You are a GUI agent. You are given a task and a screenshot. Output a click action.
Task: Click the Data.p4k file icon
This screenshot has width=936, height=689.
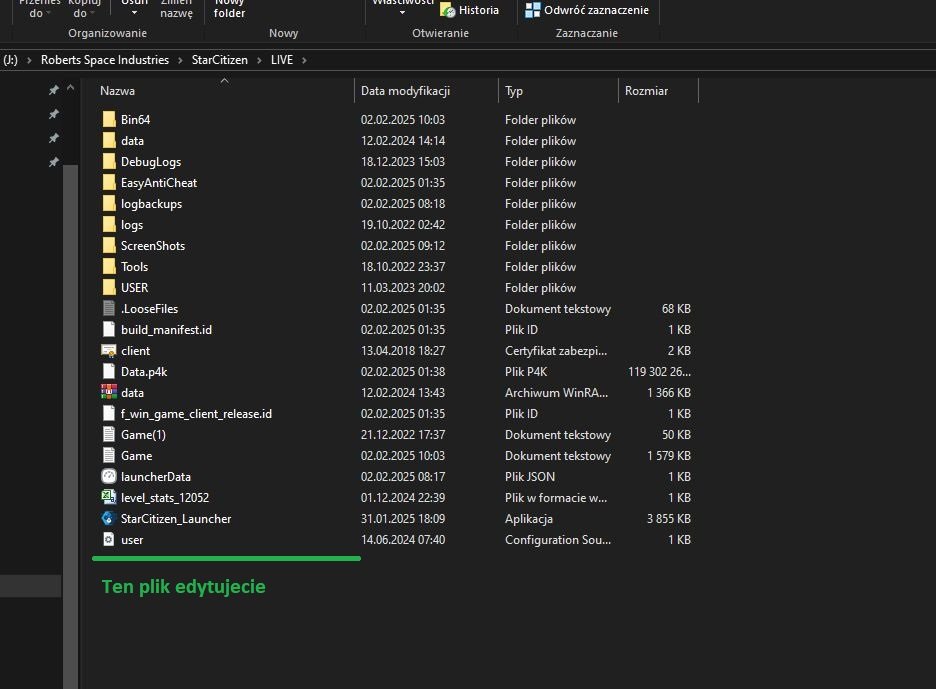[x=109, y=371]
